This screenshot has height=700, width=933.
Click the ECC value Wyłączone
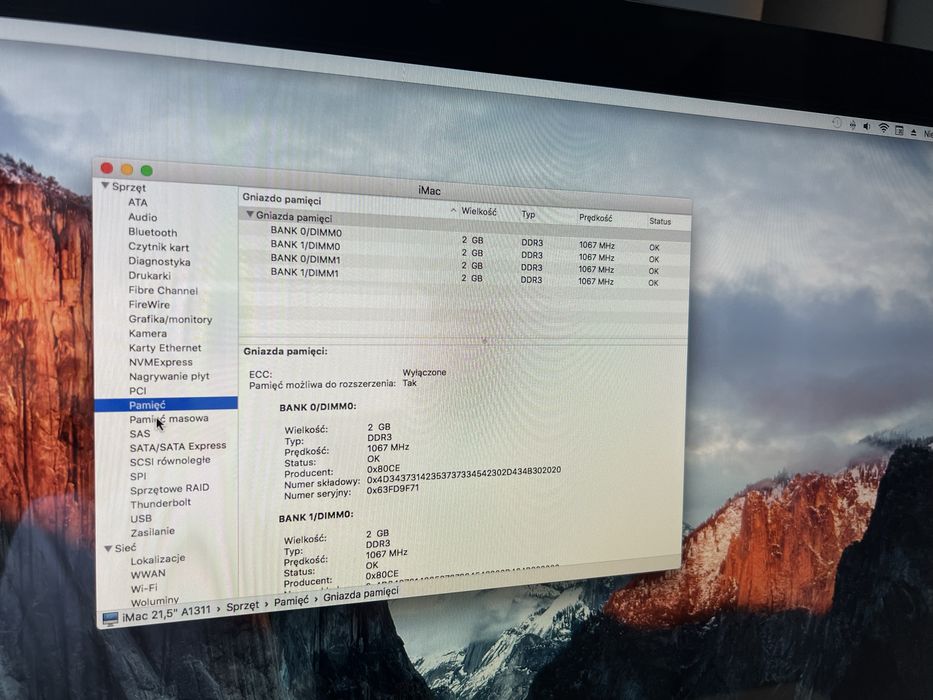pos(424,372)
